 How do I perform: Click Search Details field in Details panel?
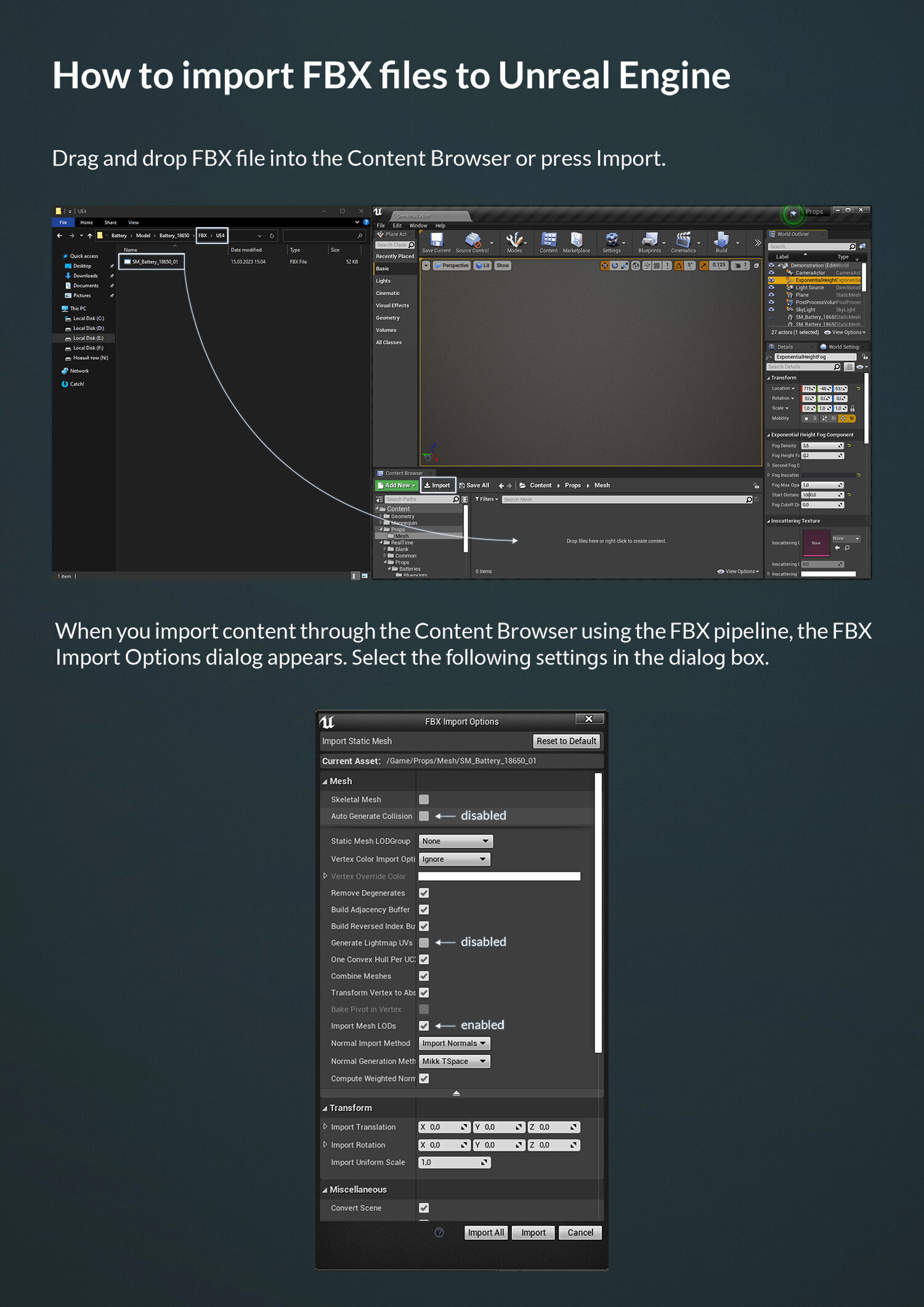click(x=803, y=367)
